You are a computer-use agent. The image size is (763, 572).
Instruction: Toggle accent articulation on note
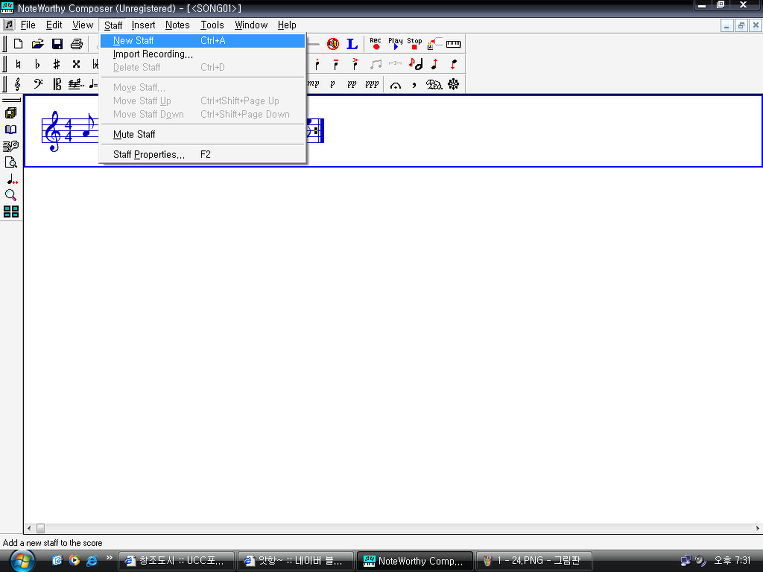point(355,64)
